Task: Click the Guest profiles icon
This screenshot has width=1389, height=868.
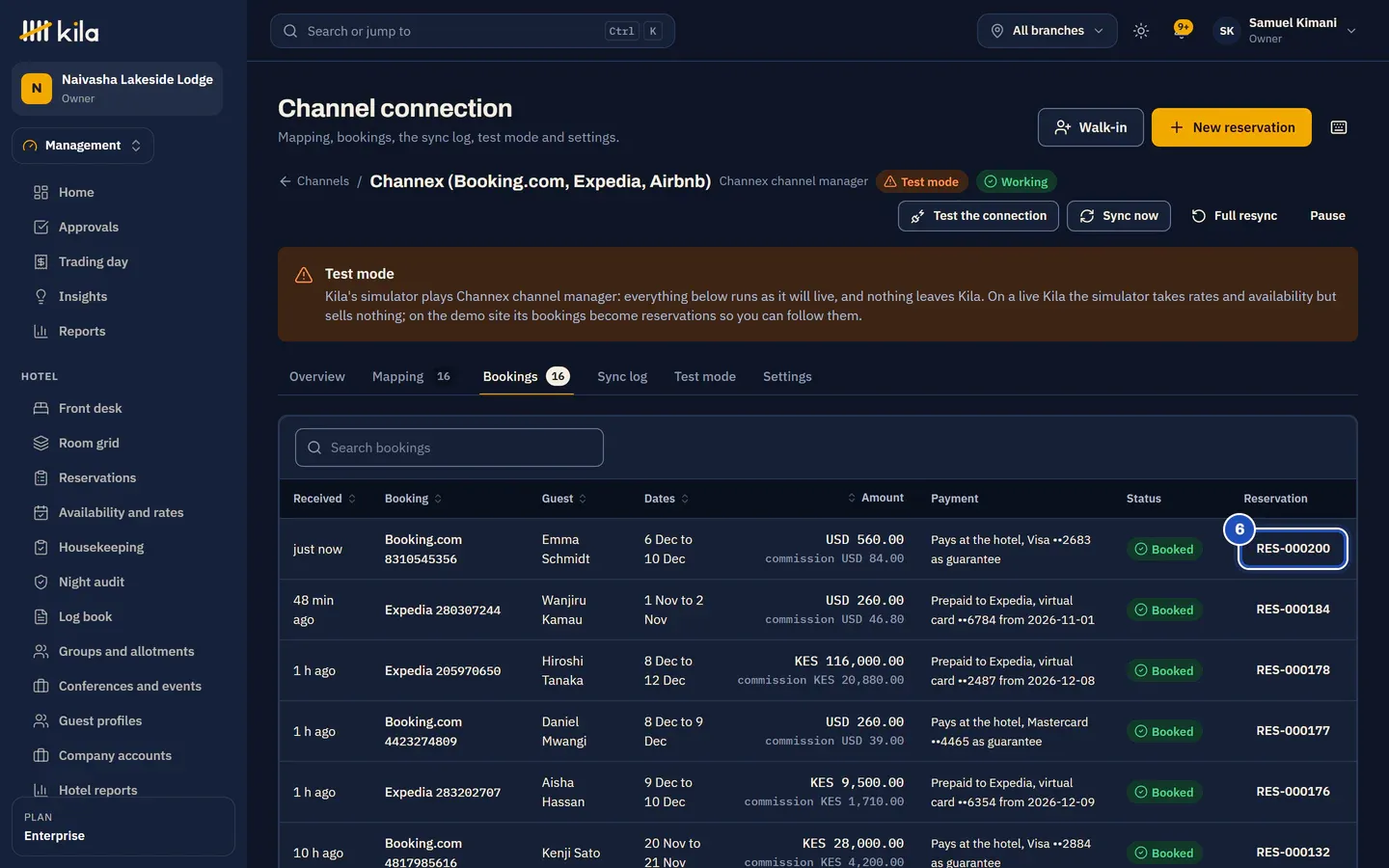Action: point(41,720)
